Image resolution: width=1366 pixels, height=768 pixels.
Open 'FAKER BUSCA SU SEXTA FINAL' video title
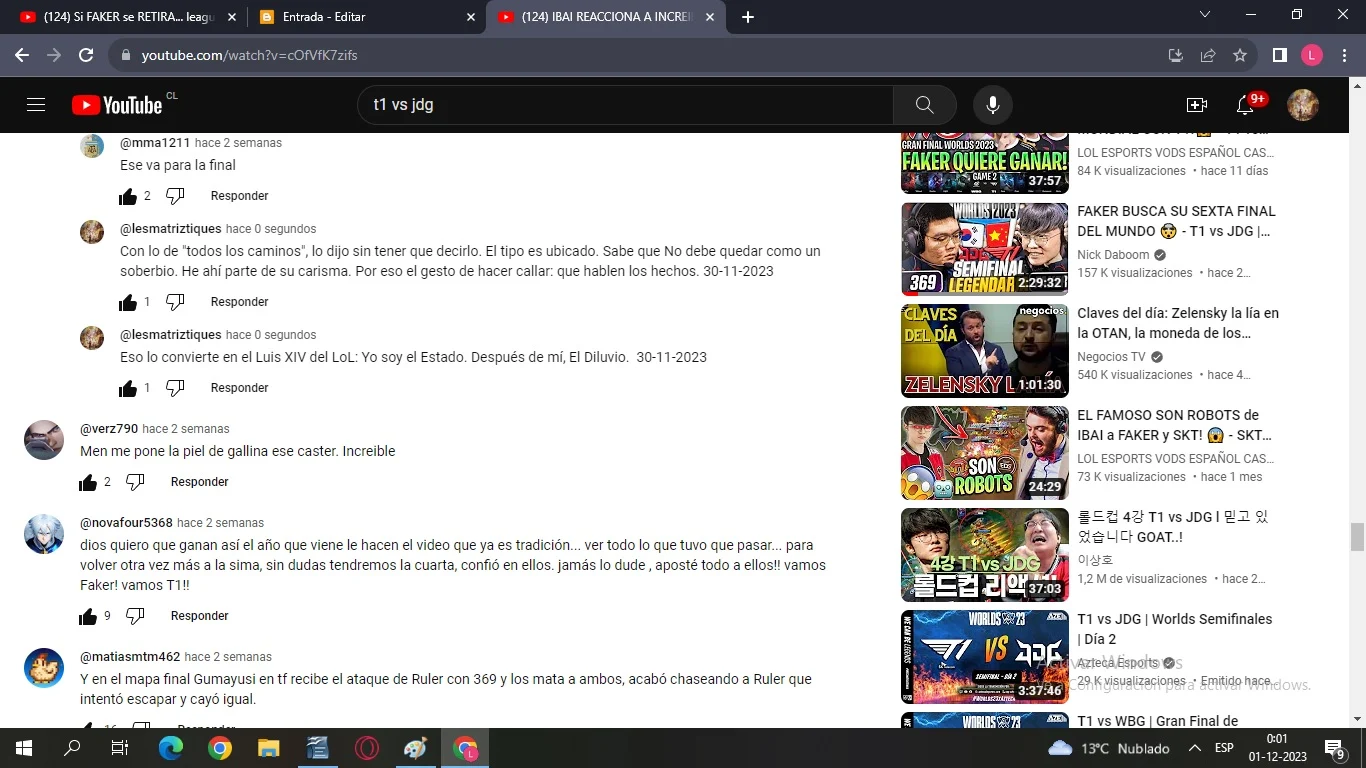pos(1176,221)
